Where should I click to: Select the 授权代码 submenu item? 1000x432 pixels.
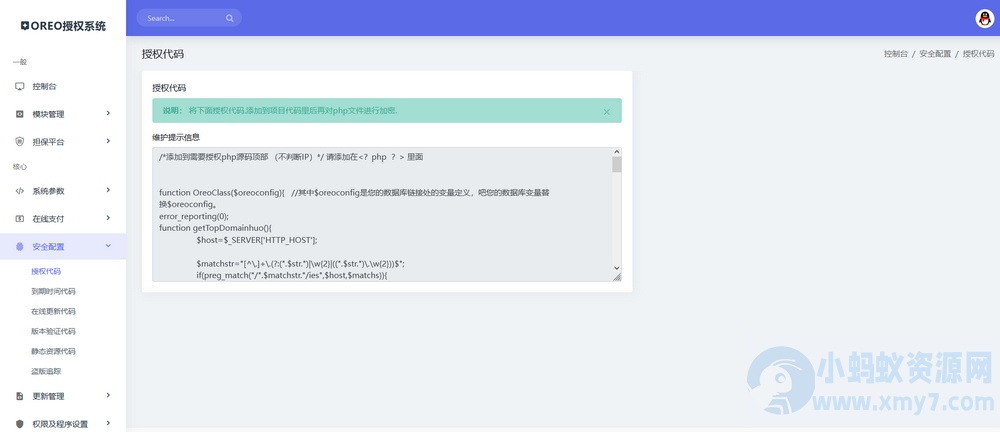click(x=46, y=271)
